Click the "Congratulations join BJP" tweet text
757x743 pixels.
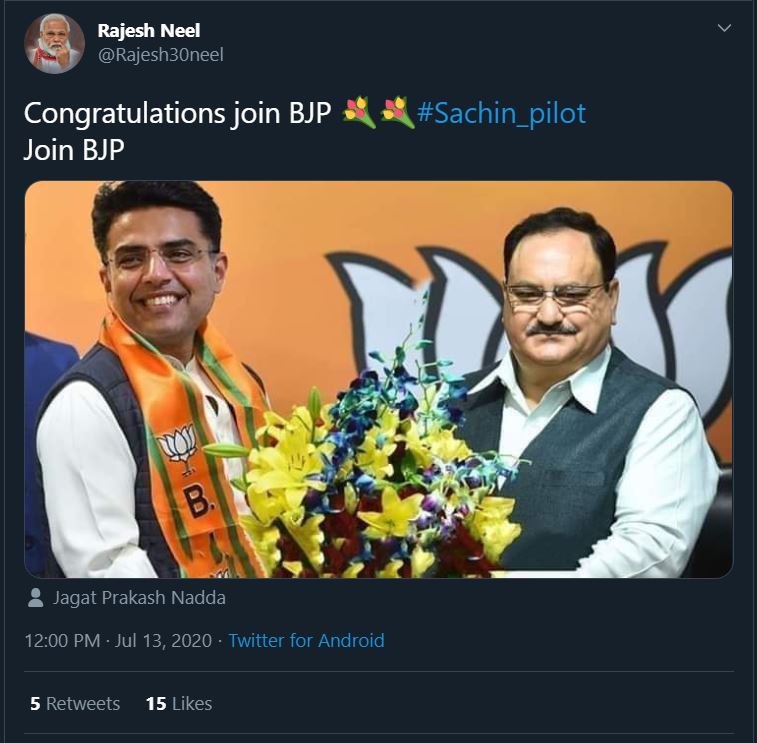pyautogui.click(x=177, y=113)
